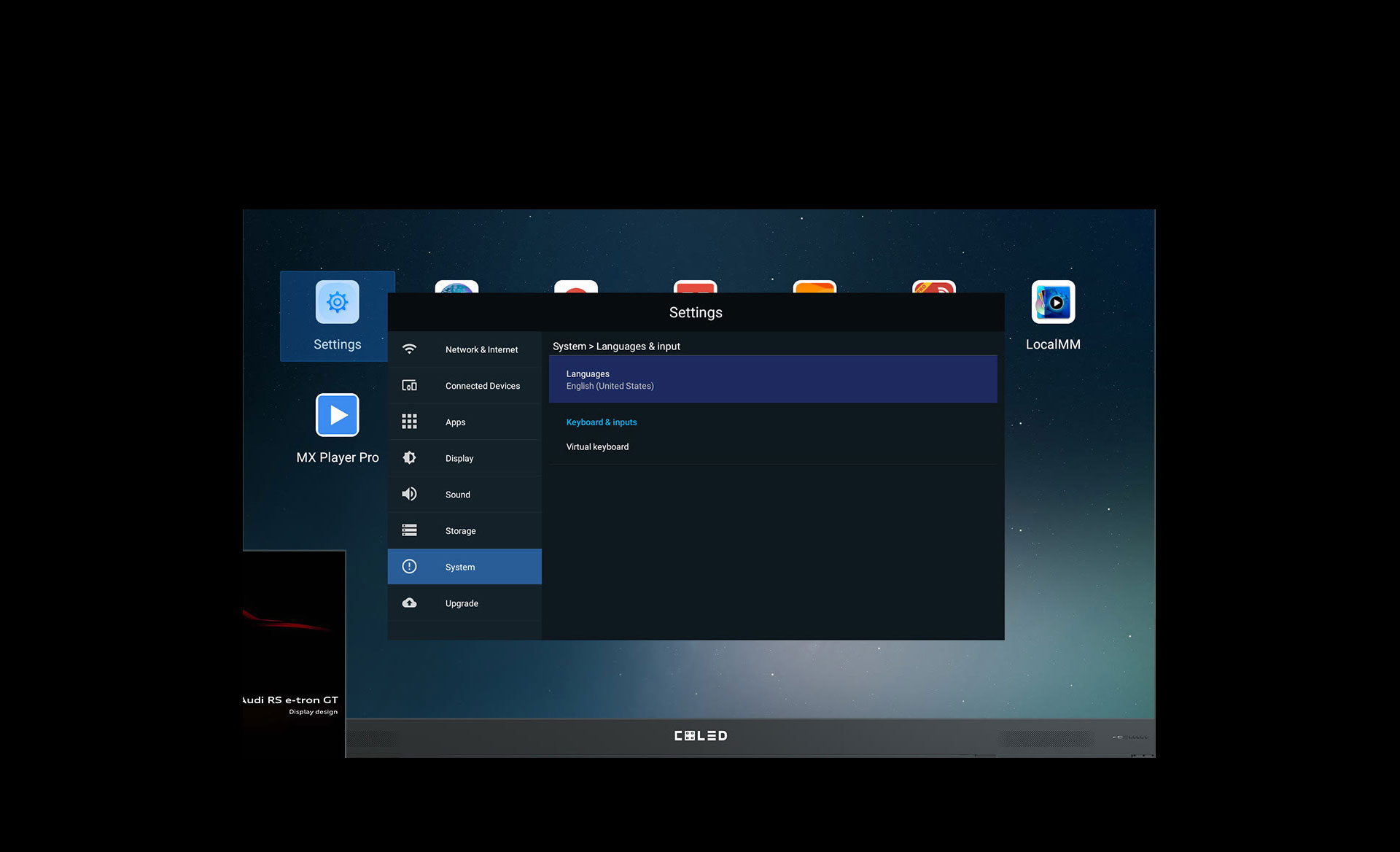The height and width of the screenshot is (852, 1400).
Task: Click the Apps grid icon
Action: pos(409,422)
